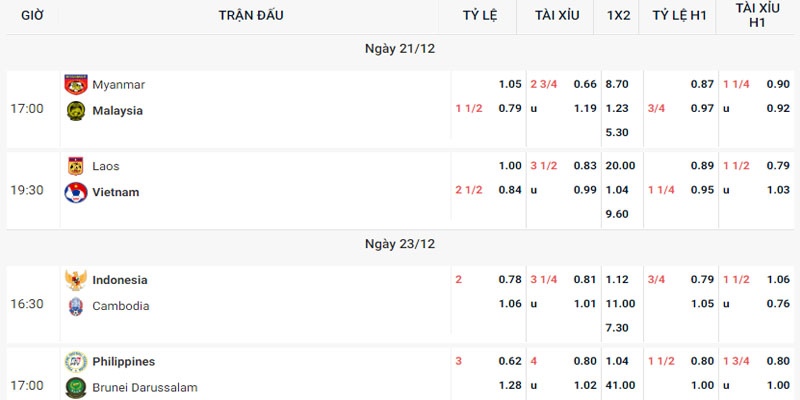Screen dimensions: 800x400
Task: Click the Malaysia team crest icon
Action: (x=75, y=111)
